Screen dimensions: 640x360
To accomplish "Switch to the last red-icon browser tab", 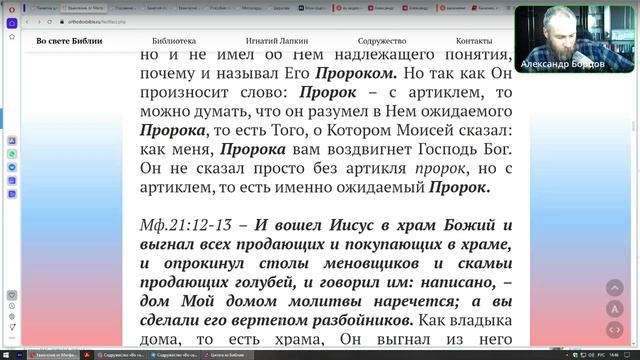I will coord(486,8).
